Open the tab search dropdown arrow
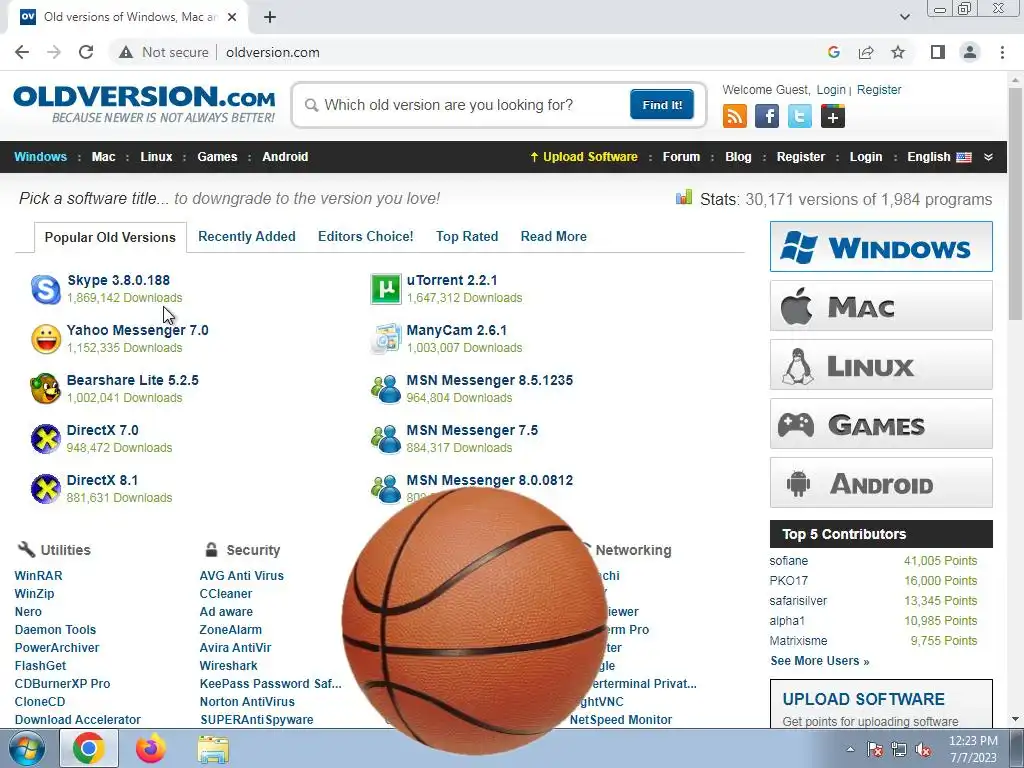1024x768 pixels. [904, 17]
